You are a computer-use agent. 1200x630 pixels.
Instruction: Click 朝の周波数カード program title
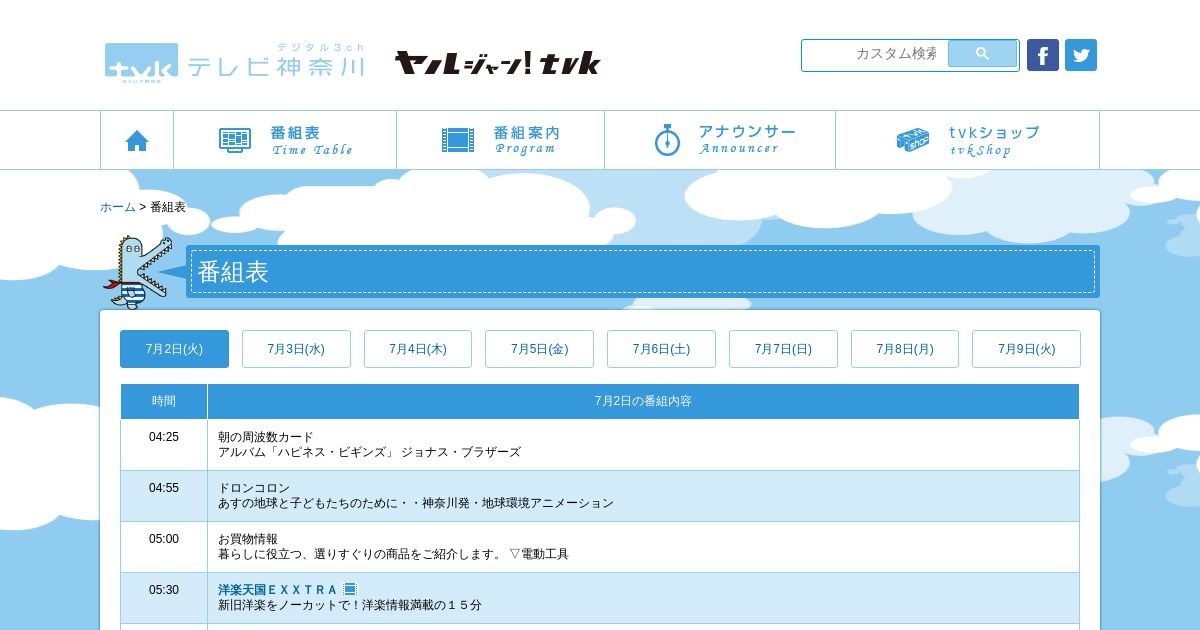tap(266, 437)
